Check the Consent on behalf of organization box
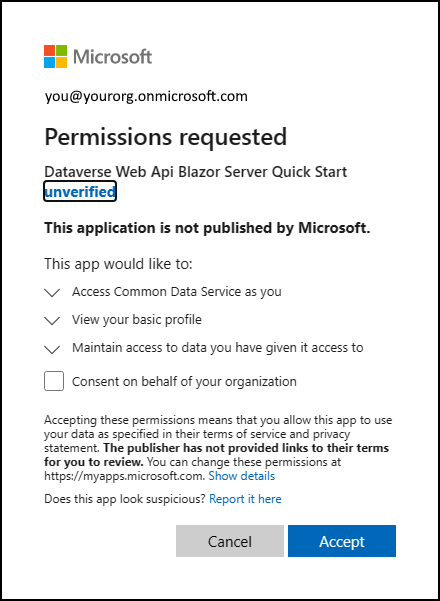This screenshot has width=440, height=601. pos(54,381)
